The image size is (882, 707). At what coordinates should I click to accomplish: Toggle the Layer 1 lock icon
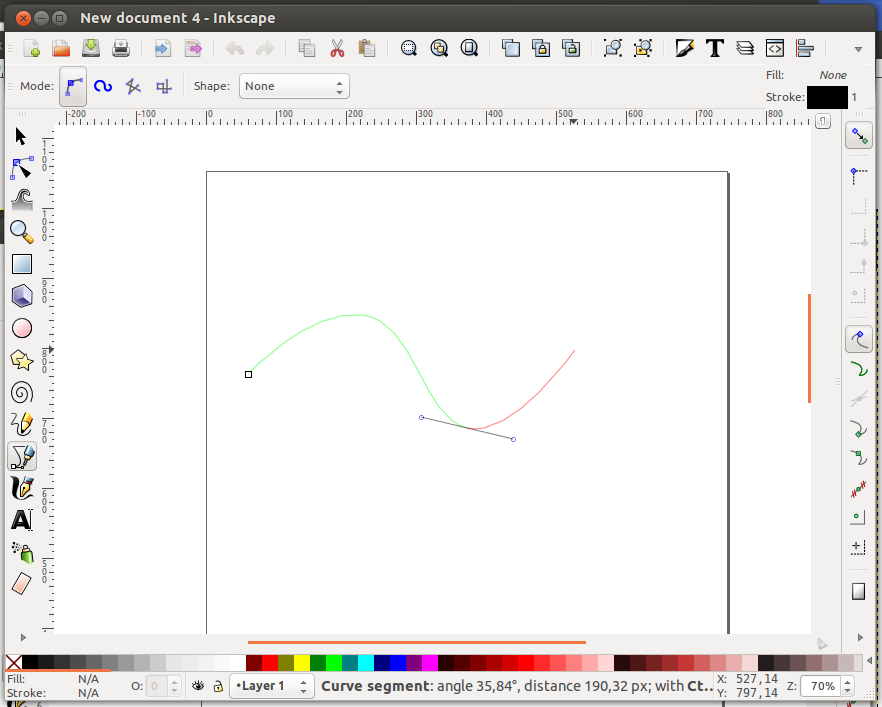[217, 686]
